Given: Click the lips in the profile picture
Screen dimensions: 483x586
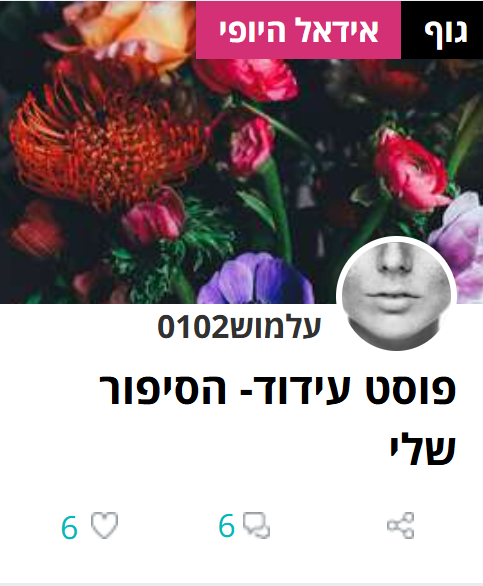Looking at the screenshot, I should tap(393, 298).
